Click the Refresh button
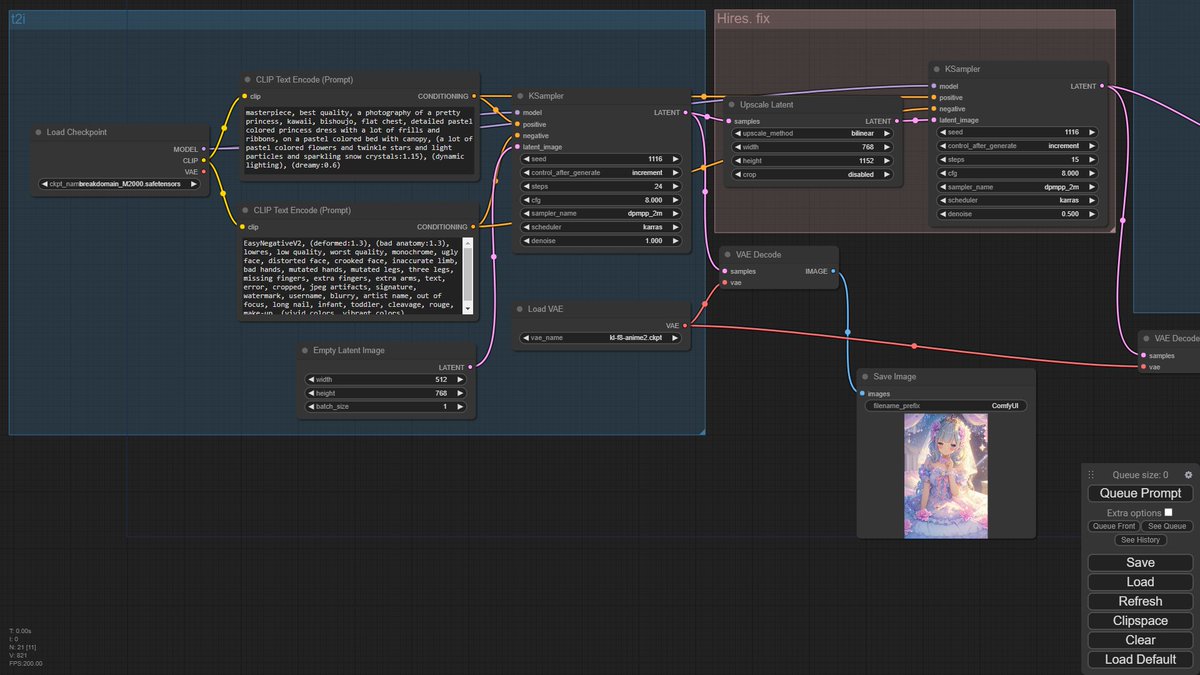This screenshot has height=675, width=1200. click(x=1140, y=601)
